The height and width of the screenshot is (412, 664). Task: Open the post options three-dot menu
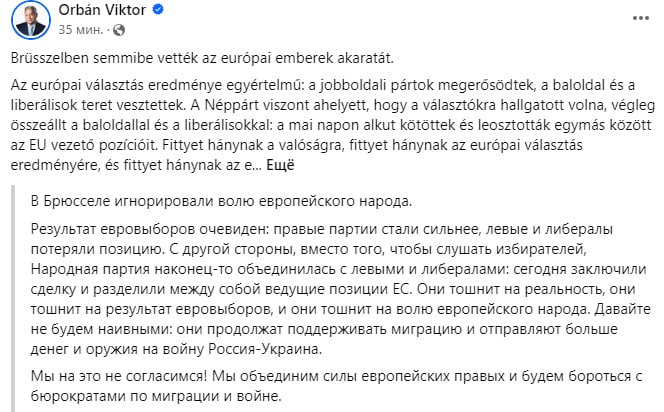640,19
